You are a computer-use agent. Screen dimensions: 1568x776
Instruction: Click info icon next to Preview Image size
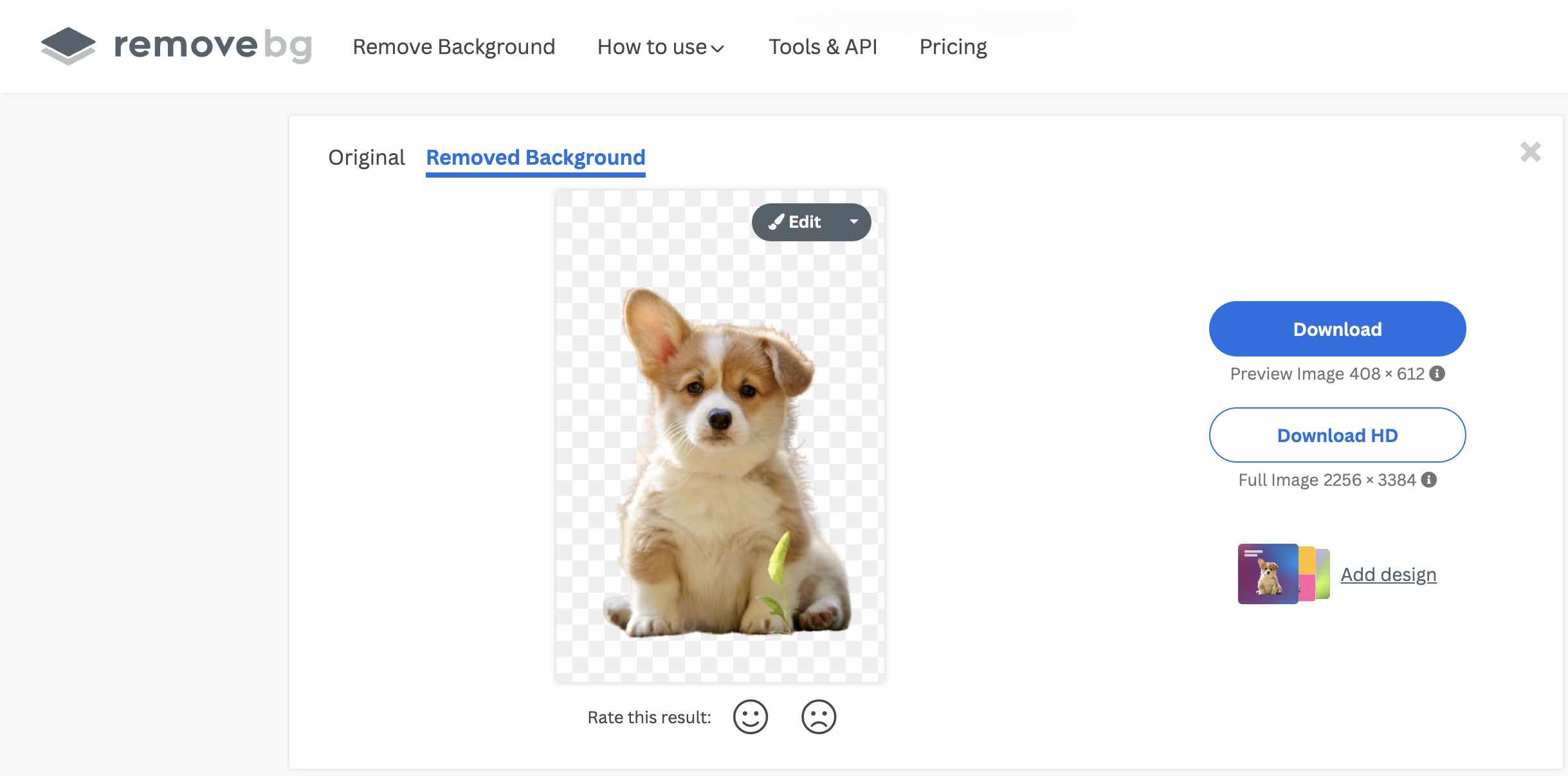point(1437,374)
